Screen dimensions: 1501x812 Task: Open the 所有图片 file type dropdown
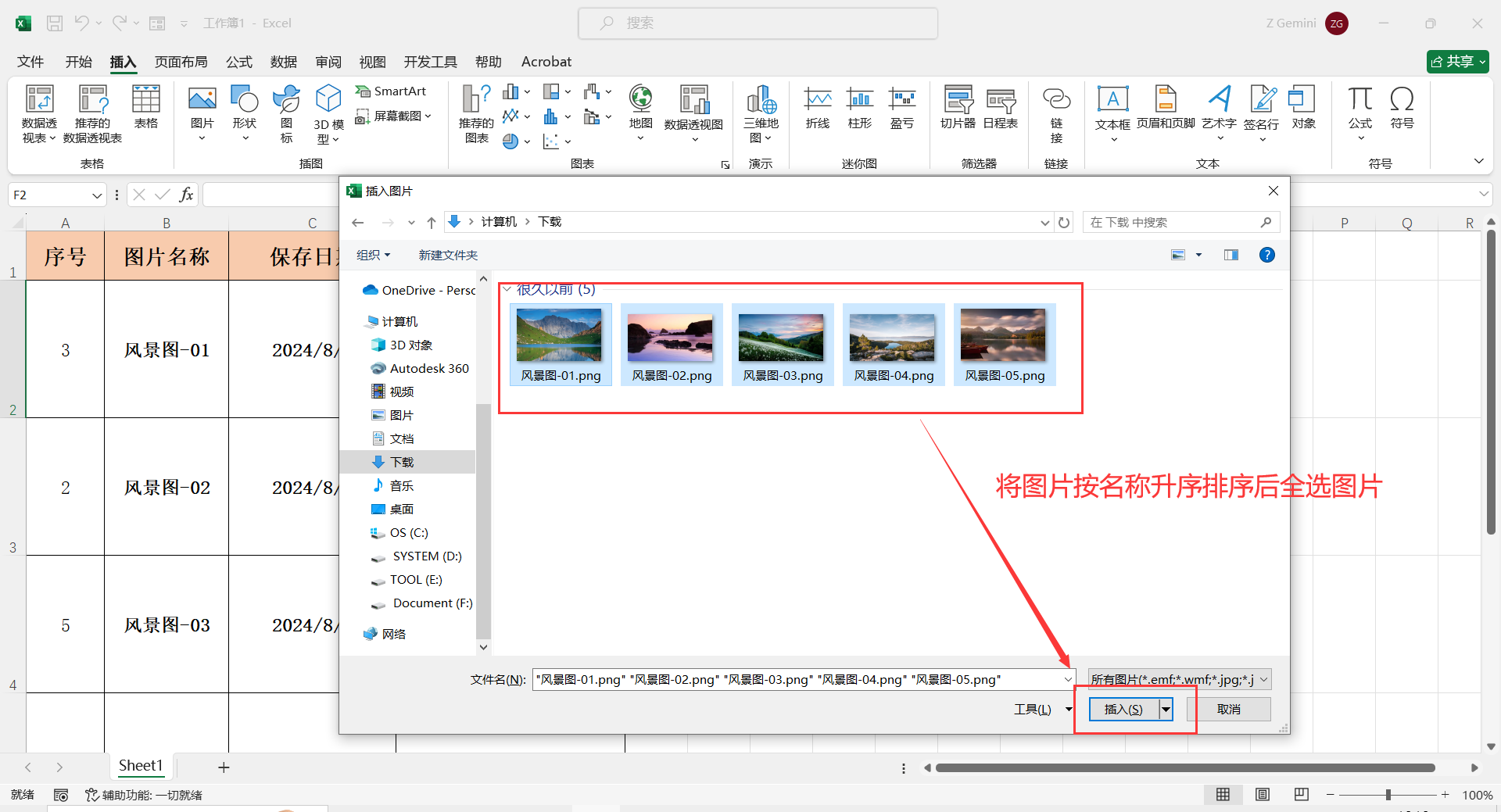pyautogui.click(x=1177, y=678)
